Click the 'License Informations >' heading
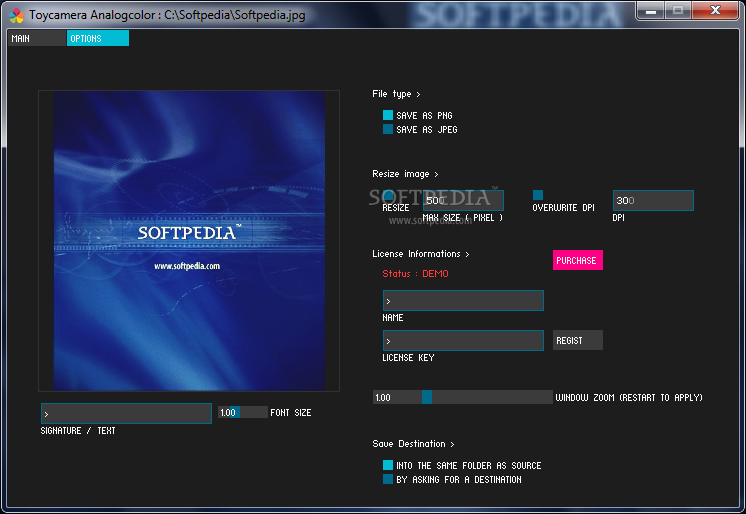Viewport: 746px width, 514px height. (421, 254)
